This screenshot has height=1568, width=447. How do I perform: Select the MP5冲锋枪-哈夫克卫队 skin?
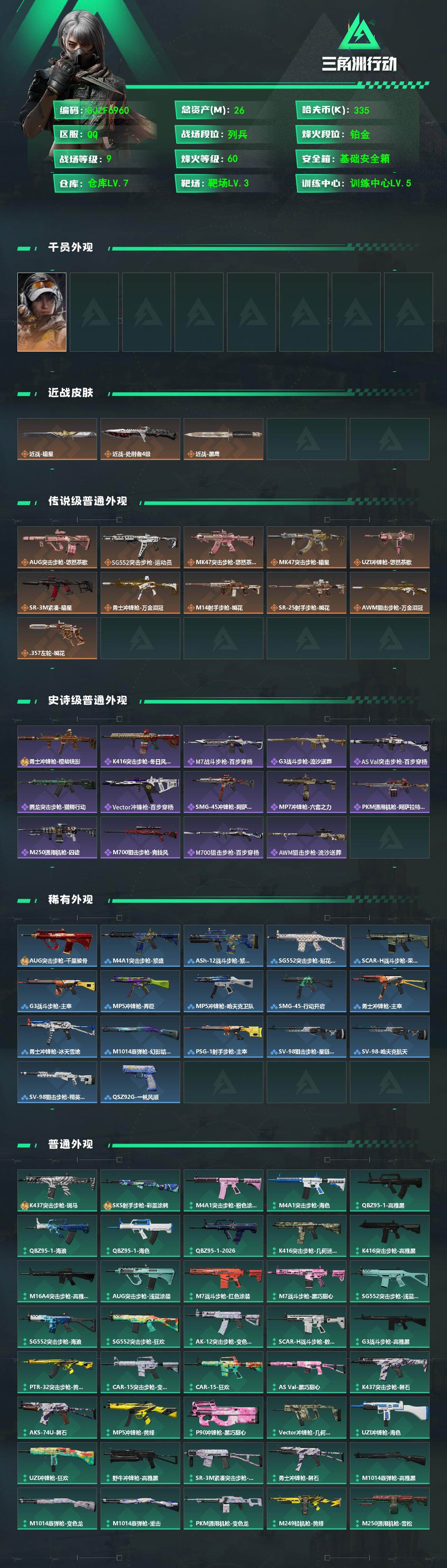coord(223,991)
